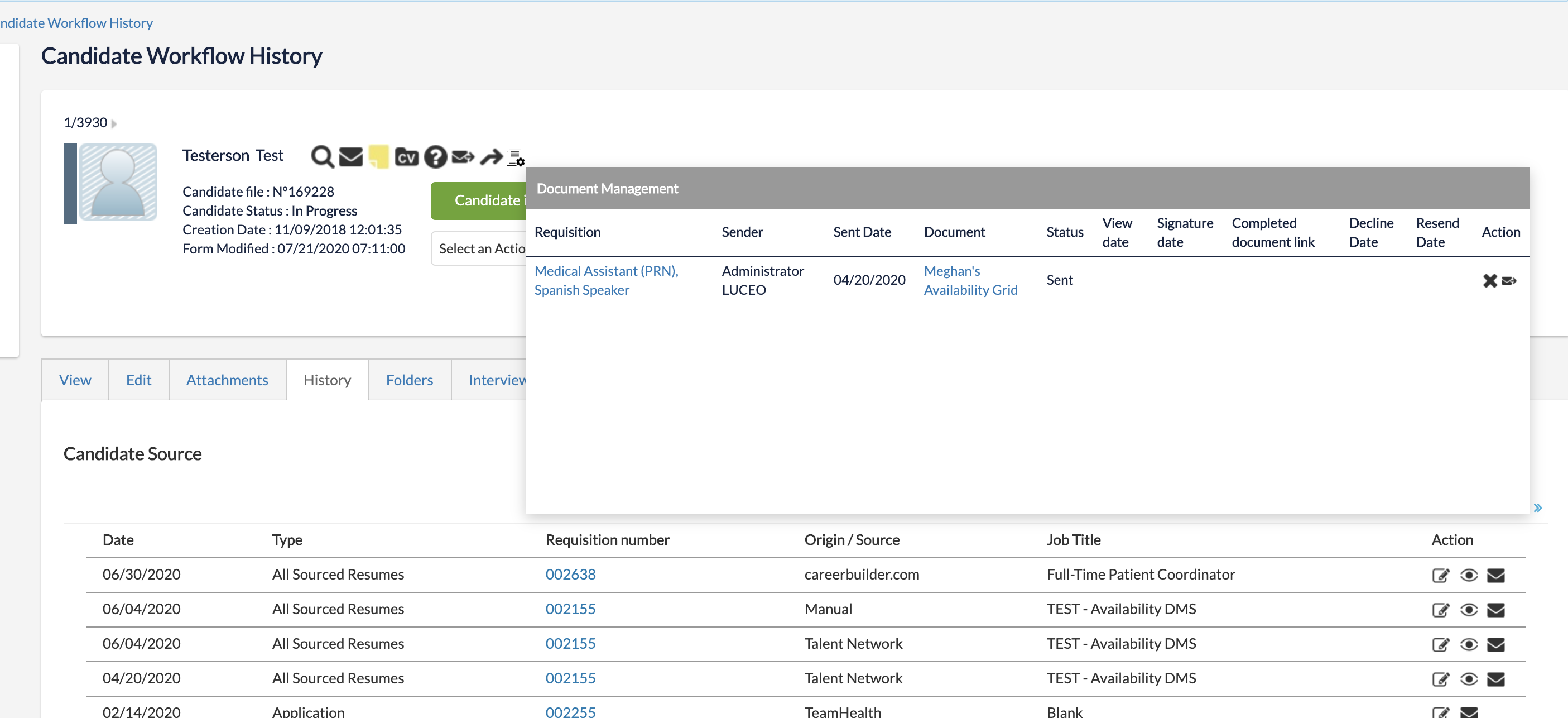Click eye icon on Manual source row
The width and height of the screenshot is (1568, 718).
(x=1468, y=610)
